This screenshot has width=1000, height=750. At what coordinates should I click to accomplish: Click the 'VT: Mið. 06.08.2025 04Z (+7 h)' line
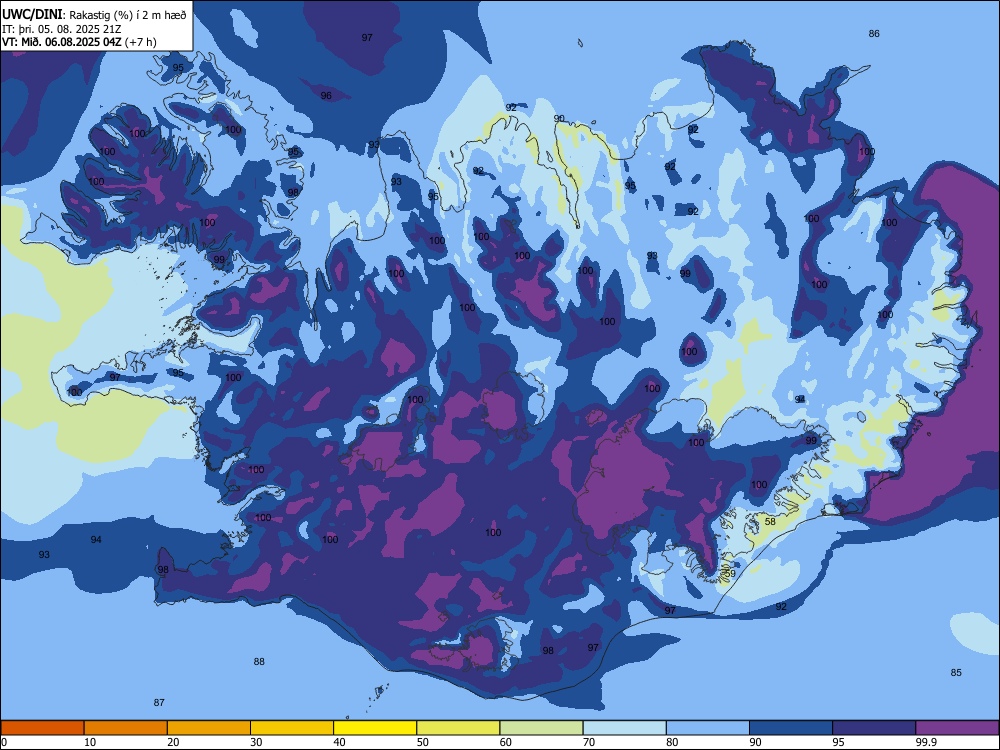[x=79, y=42]
